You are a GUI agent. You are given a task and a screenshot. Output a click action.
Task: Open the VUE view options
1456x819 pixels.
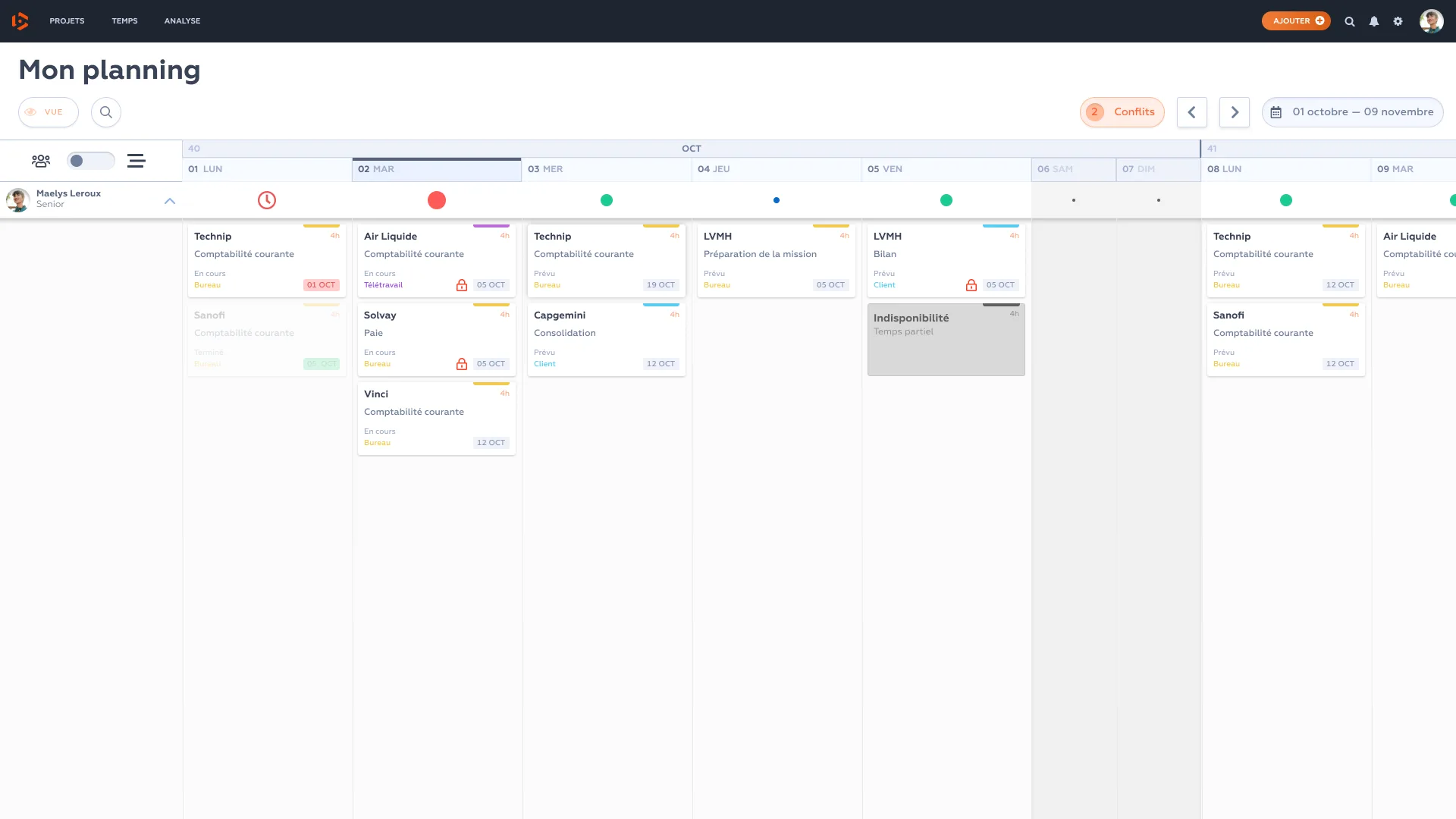click(49, 112)
